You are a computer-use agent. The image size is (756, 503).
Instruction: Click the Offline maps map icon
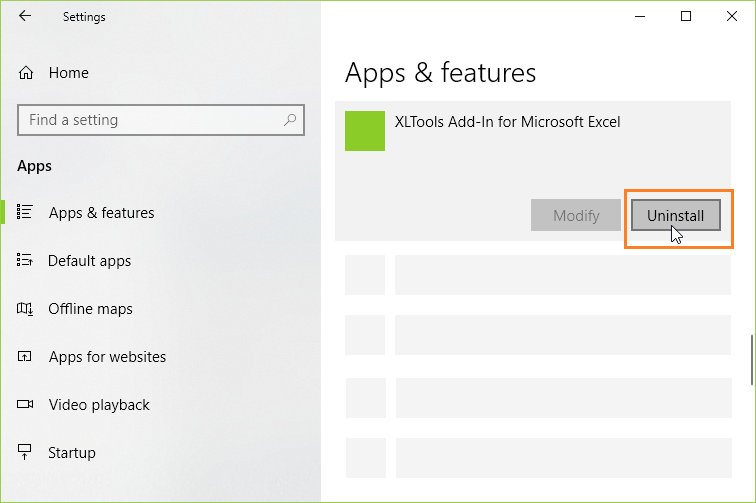pos(26,309)
